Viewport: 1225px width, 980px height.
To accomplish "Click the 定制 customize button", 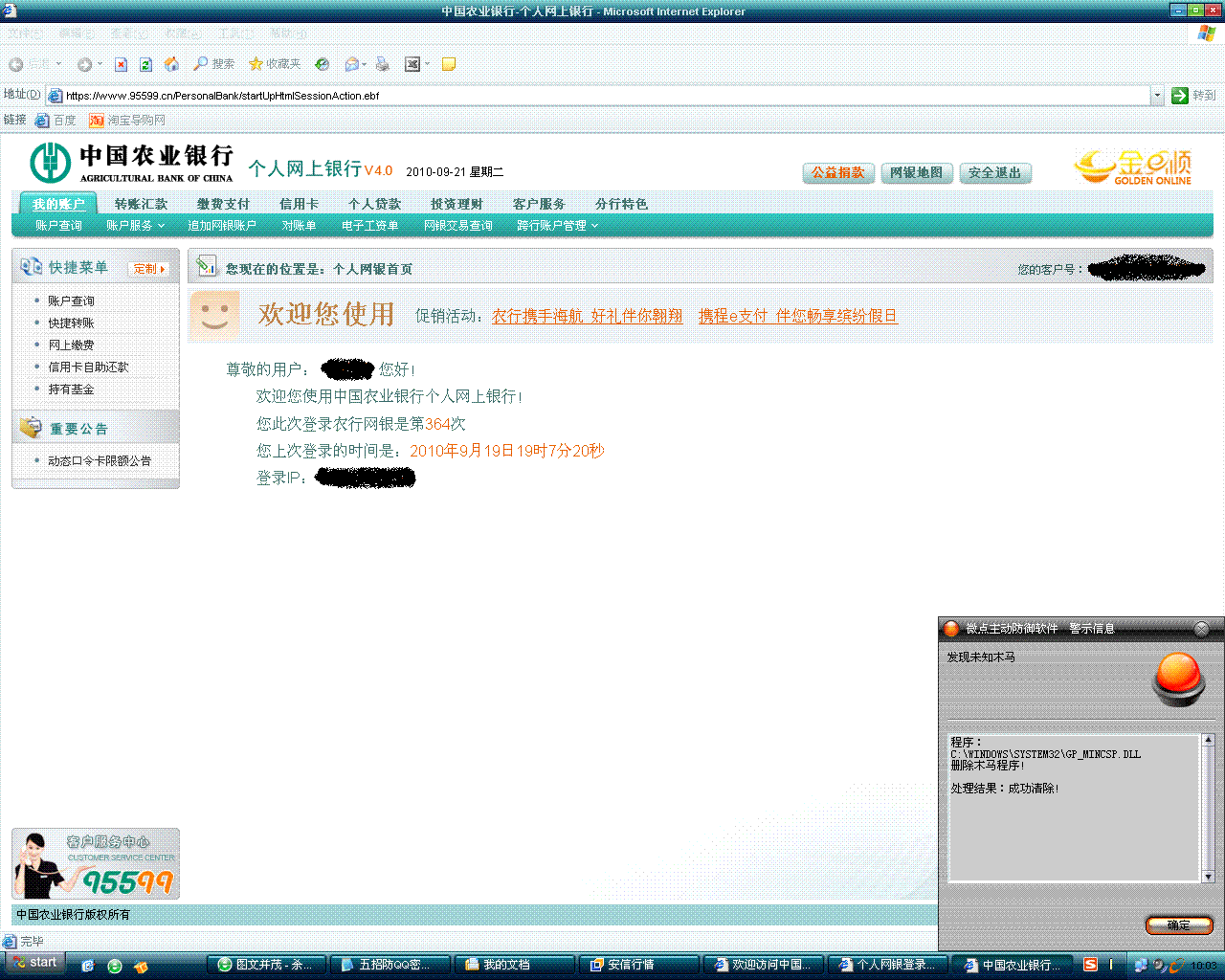I will pyautogui.click(x=149, y=269).
